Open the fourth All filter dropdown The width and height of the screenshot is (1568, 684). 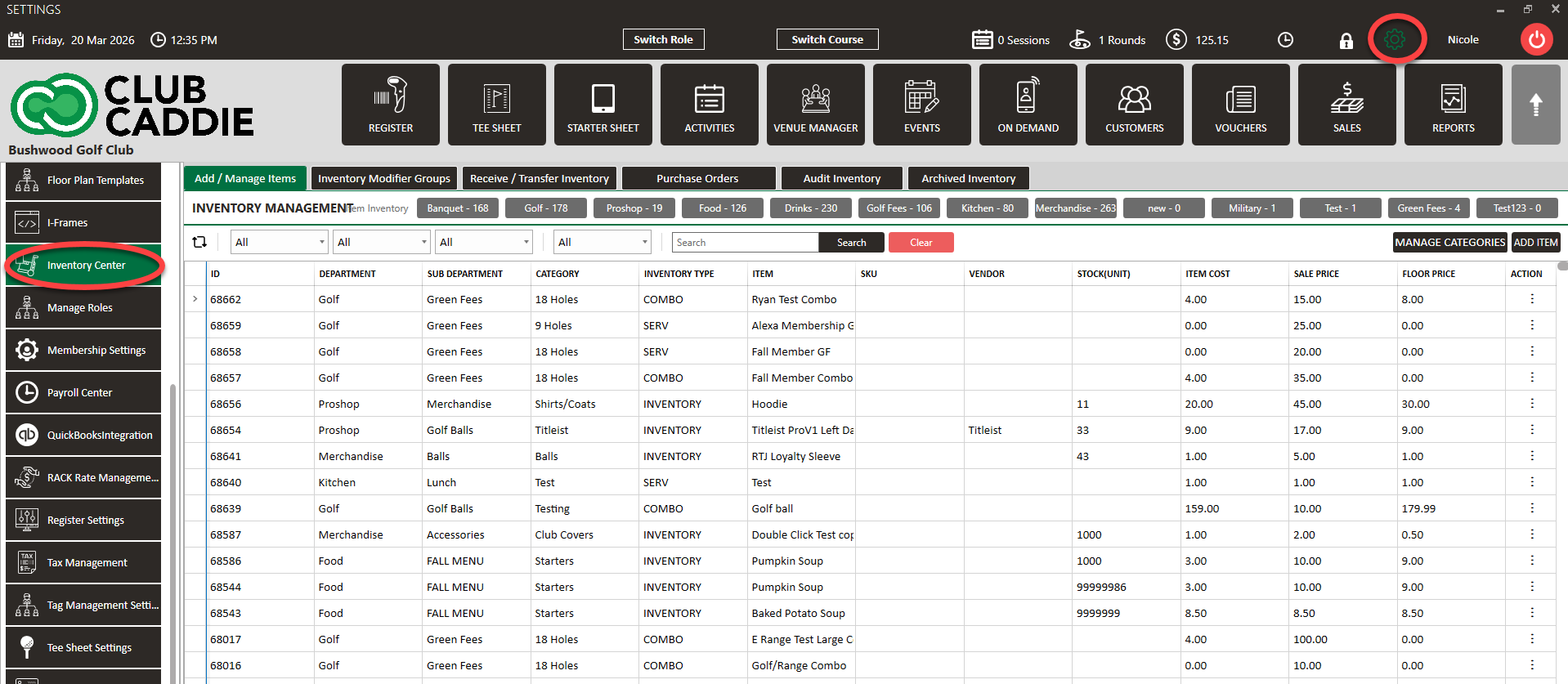click(x=603, y=242)
